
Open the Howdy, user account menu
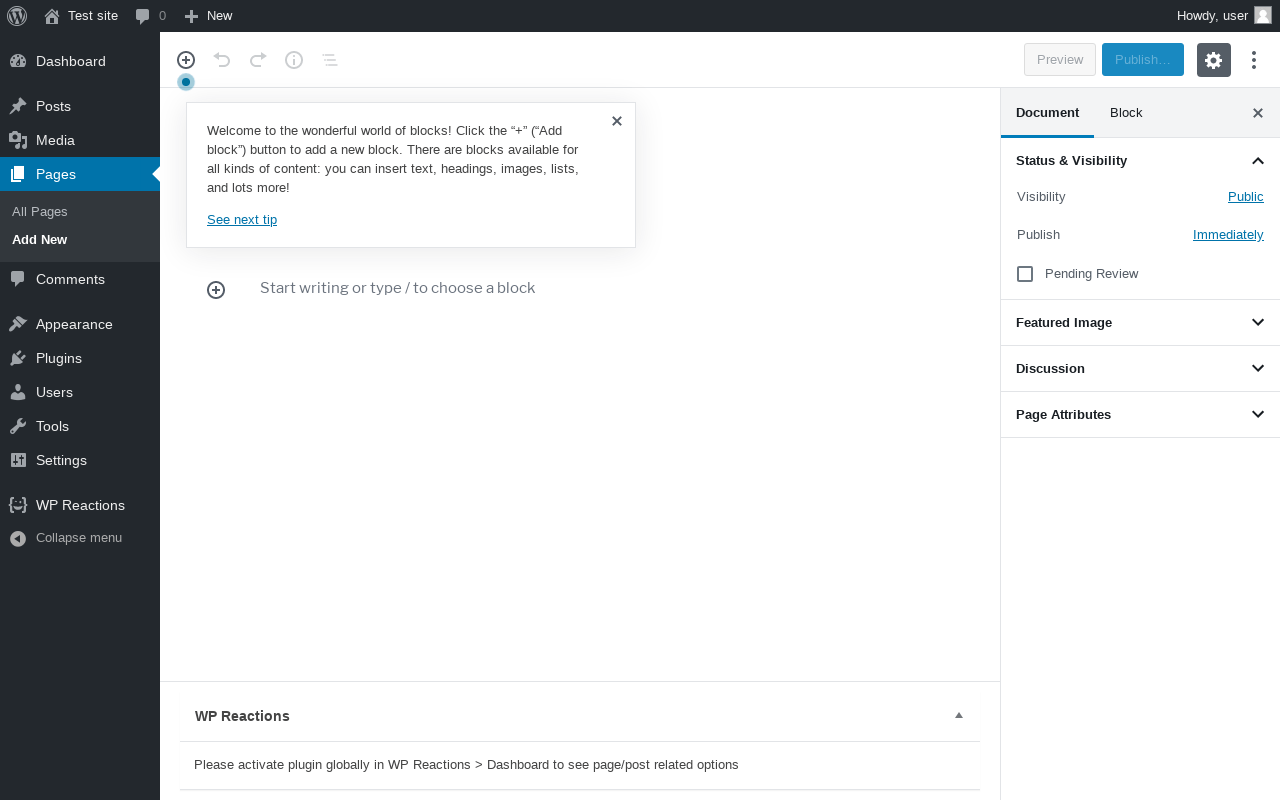click(x=1224, y=16)
